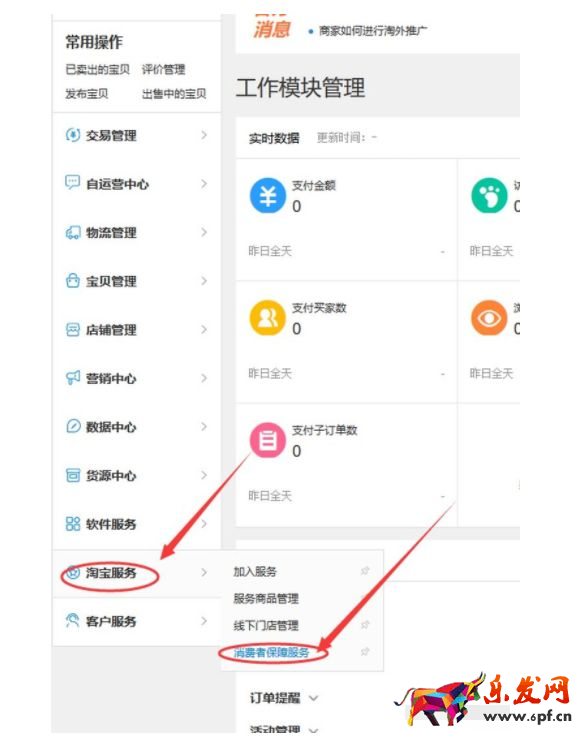Click the pink 支付子订单数 list icon
Viewport: 582px width, 737px height.
pos(268,440)
